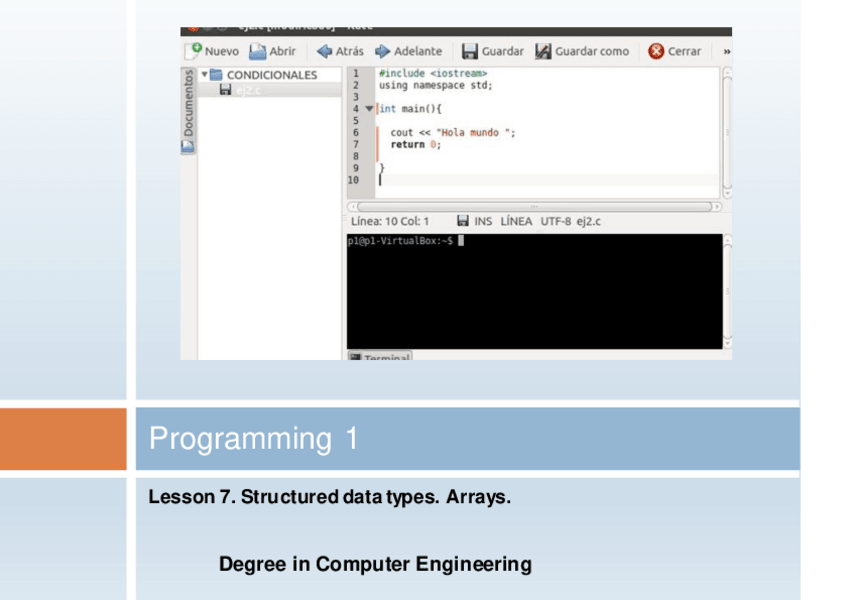Go forward with the Adelante arrow
Screen dimensions: 848x600
tap(382, 51)
